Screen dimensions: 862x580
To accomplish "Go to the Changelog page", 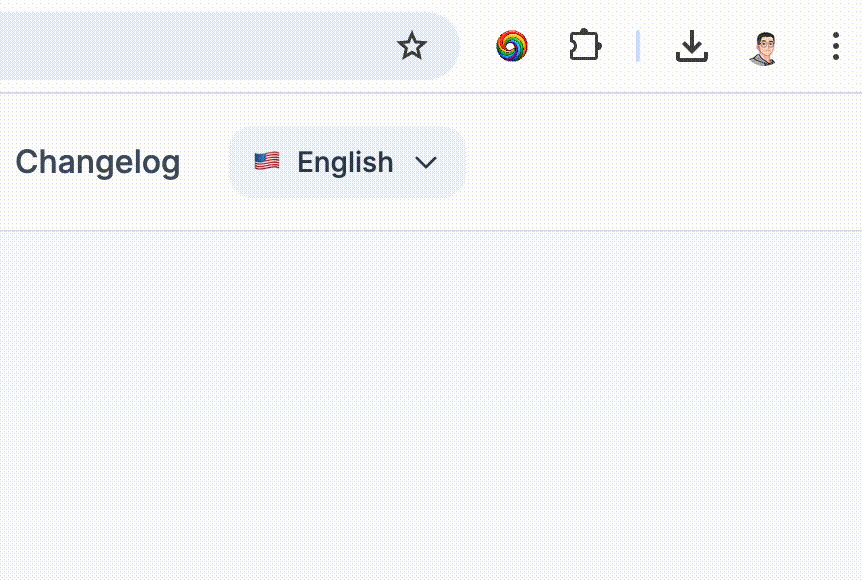I will coord(98,162).
